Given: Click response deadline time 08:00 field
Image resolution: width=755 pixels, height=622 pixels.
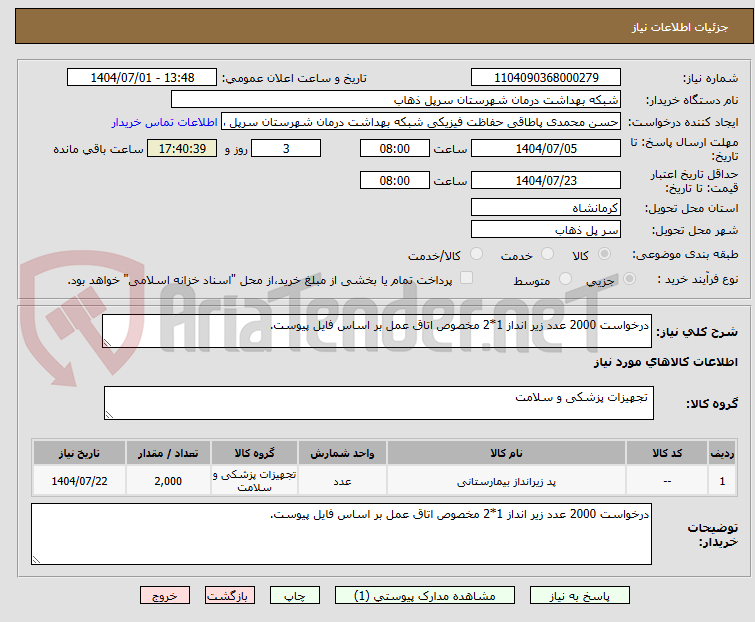Looking at the screenshot, I should click(395, 148).
